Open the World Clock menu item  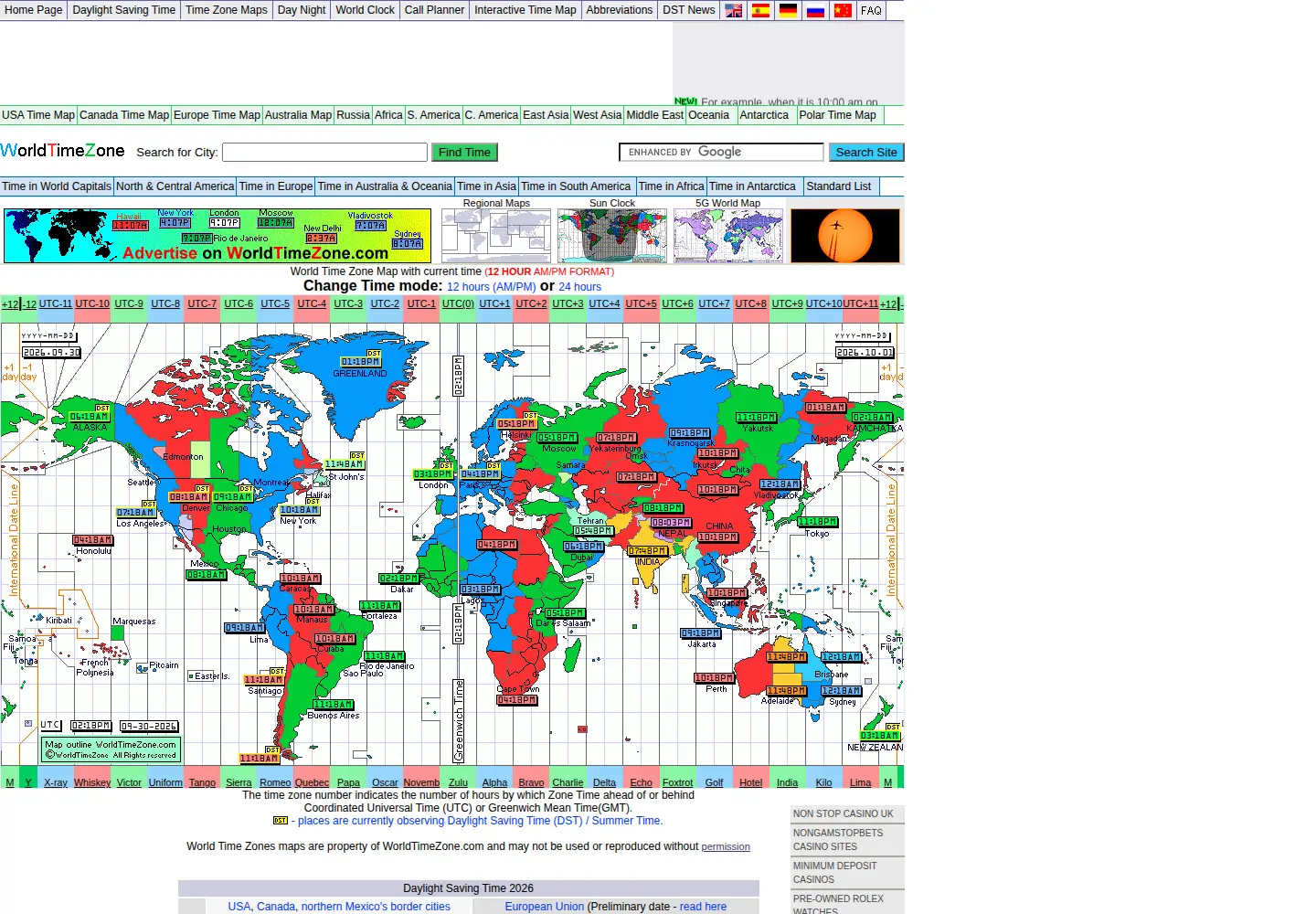(366, 10)
